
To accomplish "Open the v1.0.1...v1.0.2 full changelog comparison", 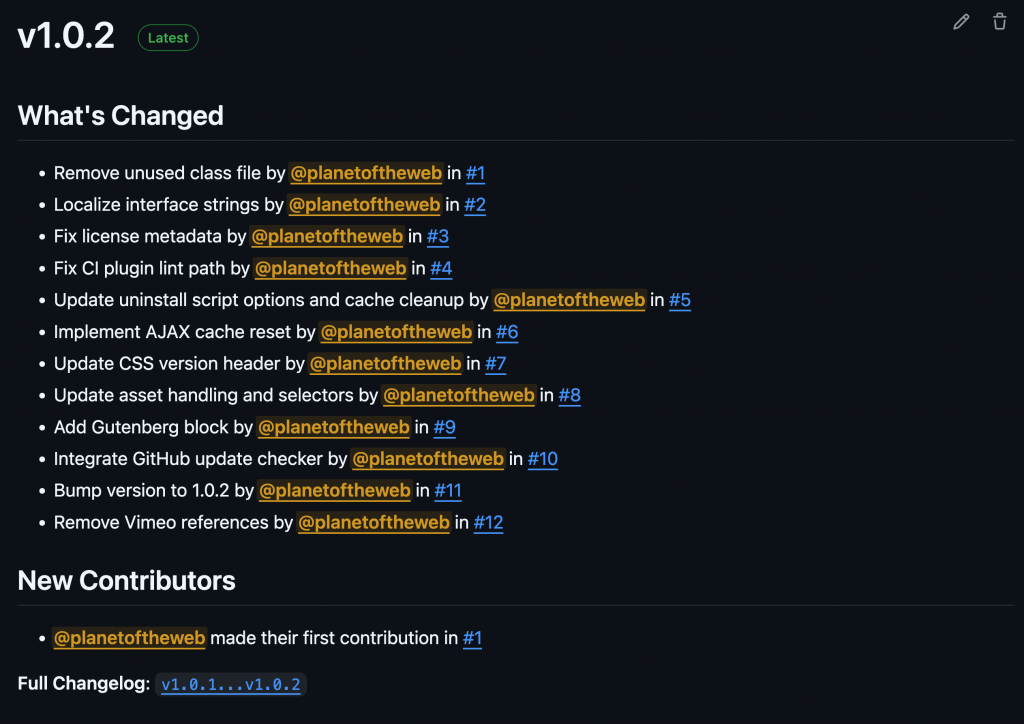I will click(231, 685).
